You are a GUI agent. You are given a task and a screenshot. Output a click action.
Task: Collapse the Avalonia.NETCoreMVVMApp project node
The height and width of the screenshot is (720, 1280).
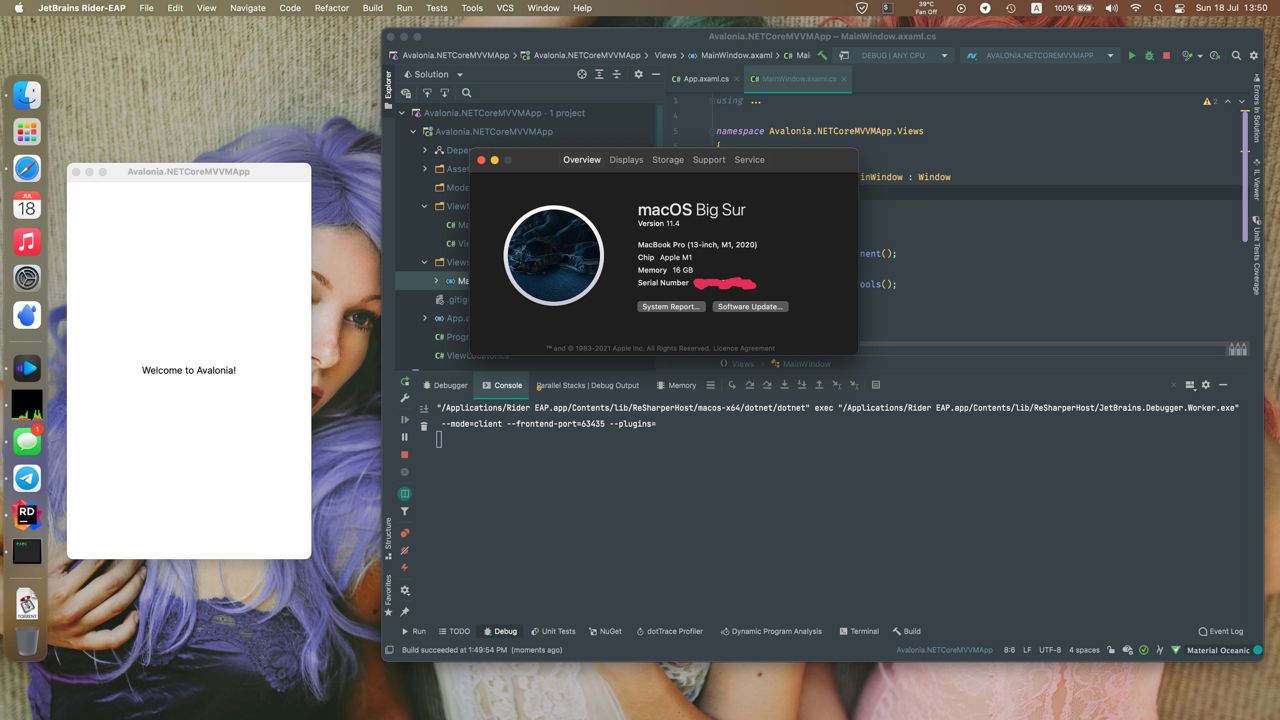412,132
